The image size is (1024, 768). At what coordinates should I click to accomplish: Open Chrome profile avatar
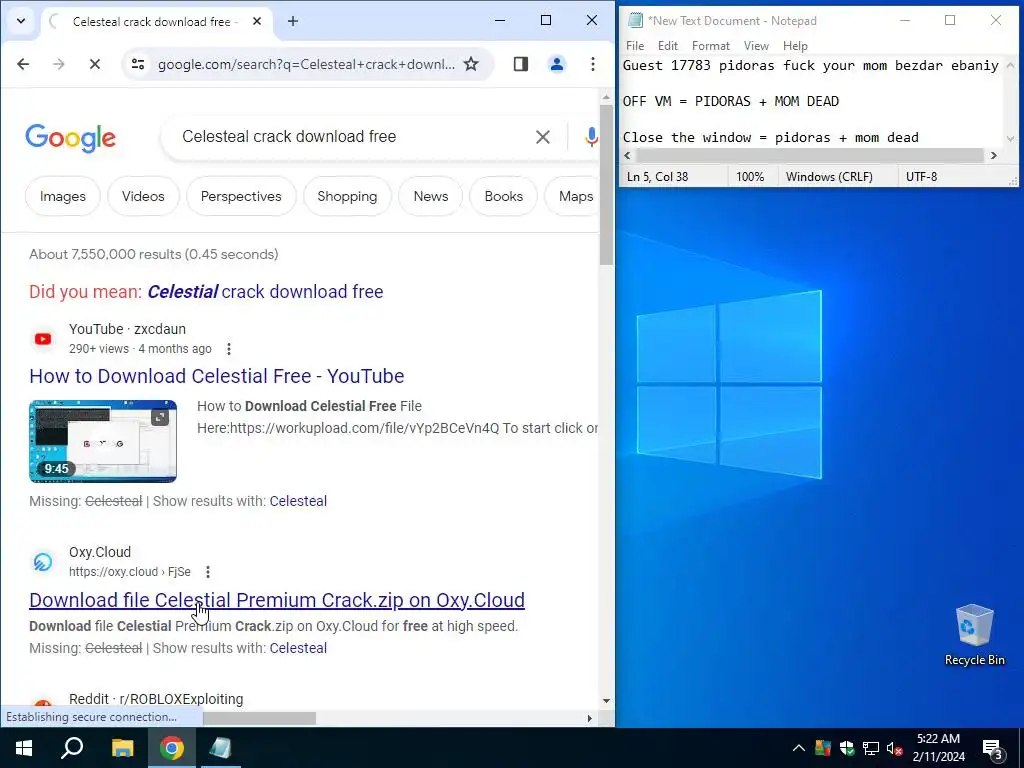557,64
